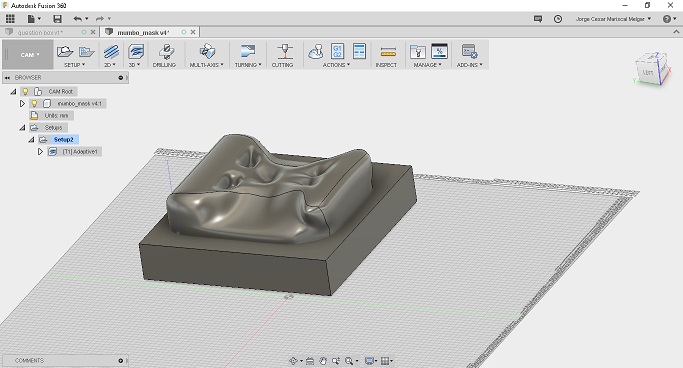
Task: Select the Pan hand tool
Action: coord(323,361)
